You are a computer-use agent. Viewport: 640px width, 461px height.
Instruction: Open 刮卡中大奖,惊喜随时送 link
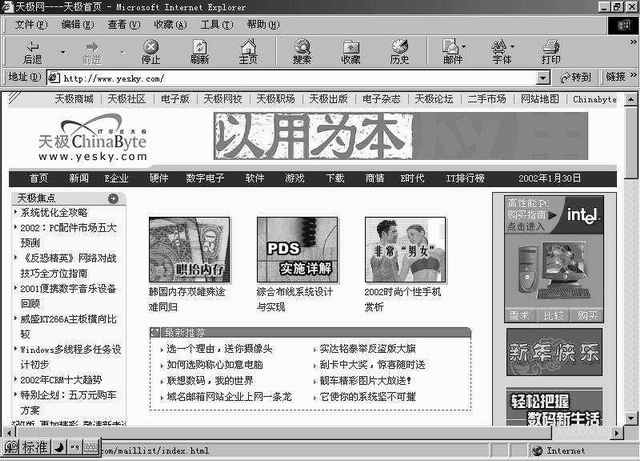(372, 365)
